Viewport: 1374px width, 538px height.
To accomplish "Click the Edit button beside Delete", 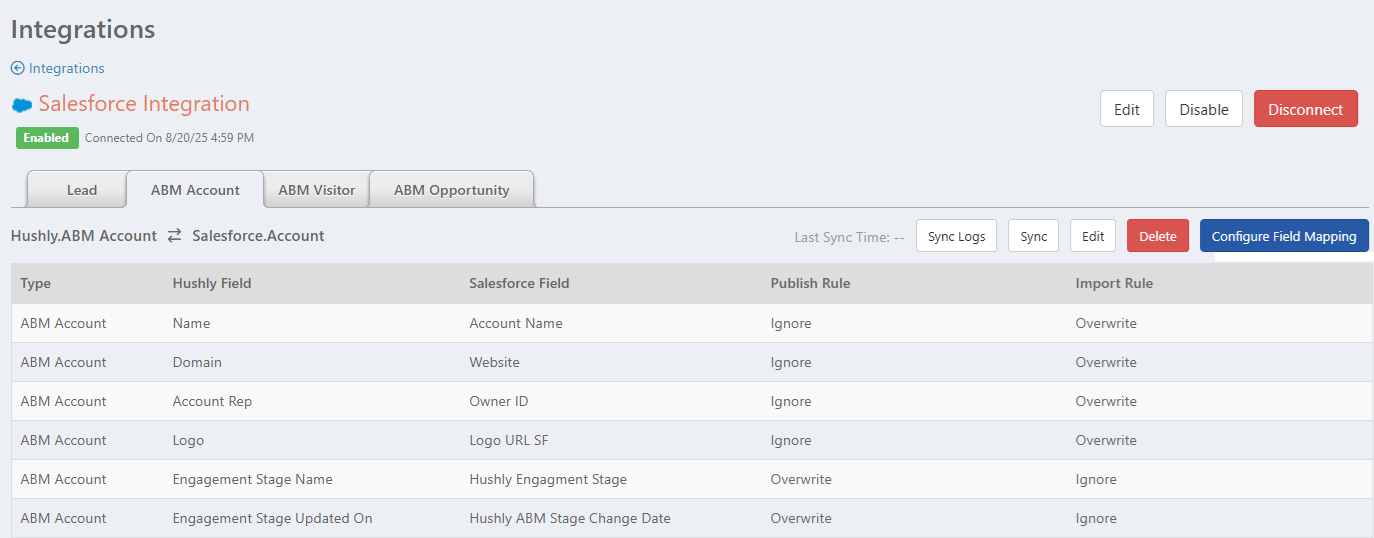I will tap(1093, 236).
